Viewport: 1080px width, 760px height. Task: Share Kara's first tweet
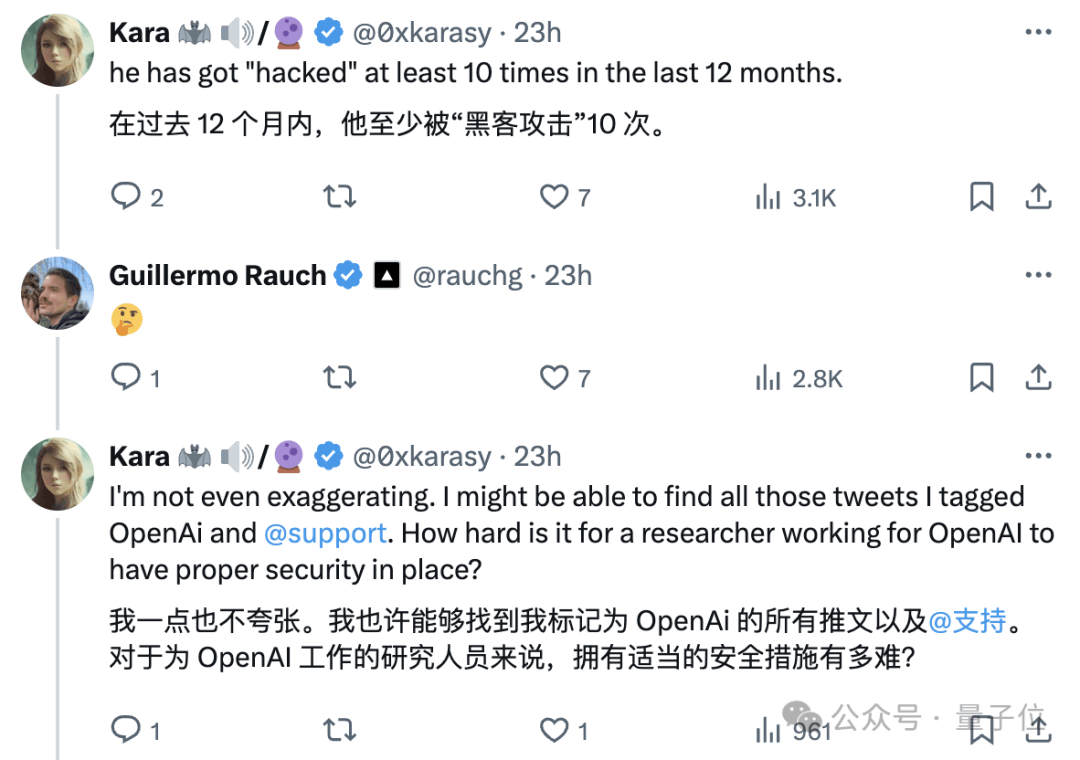pyautogui.click(x=1038, y=197)
